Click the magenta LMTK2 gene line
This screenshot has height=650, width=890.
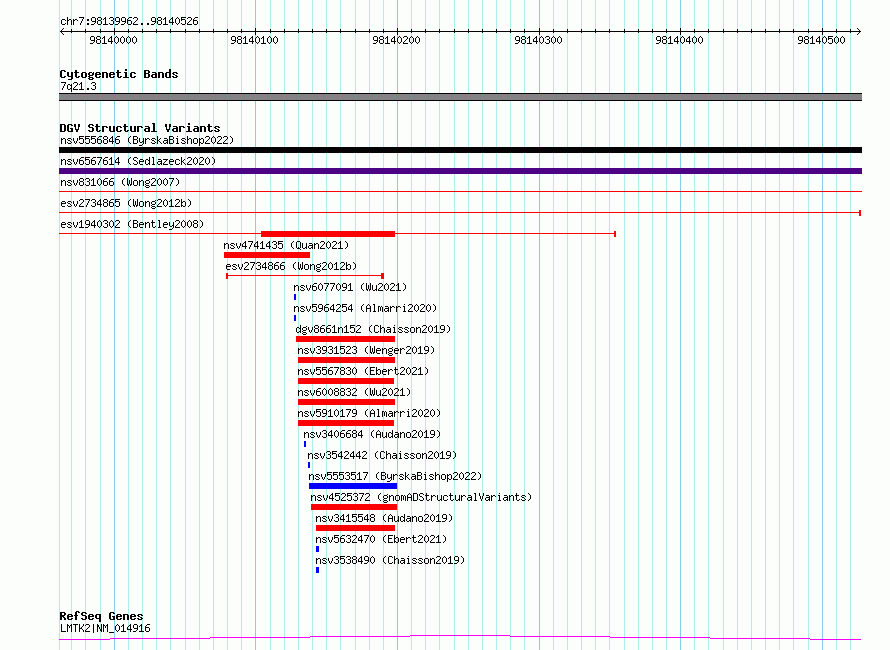460,638
